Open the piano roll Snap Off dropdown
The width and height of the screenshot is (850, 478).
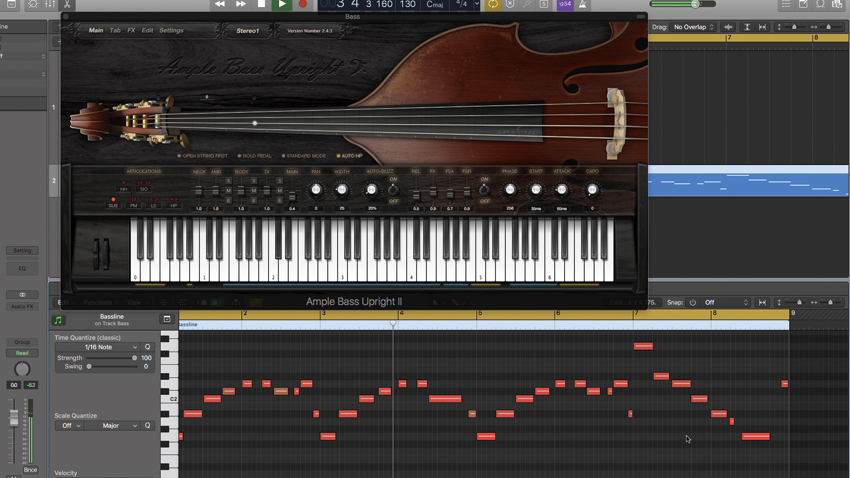(726, 302)
